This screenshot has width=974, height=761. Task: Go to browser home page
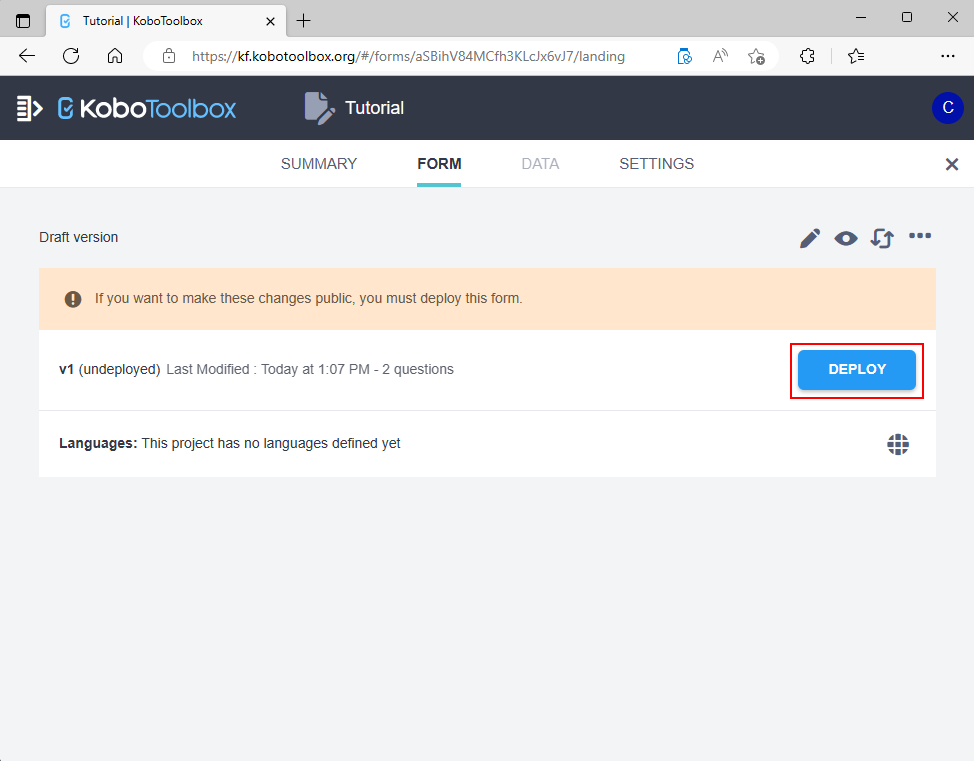(115, 56)
